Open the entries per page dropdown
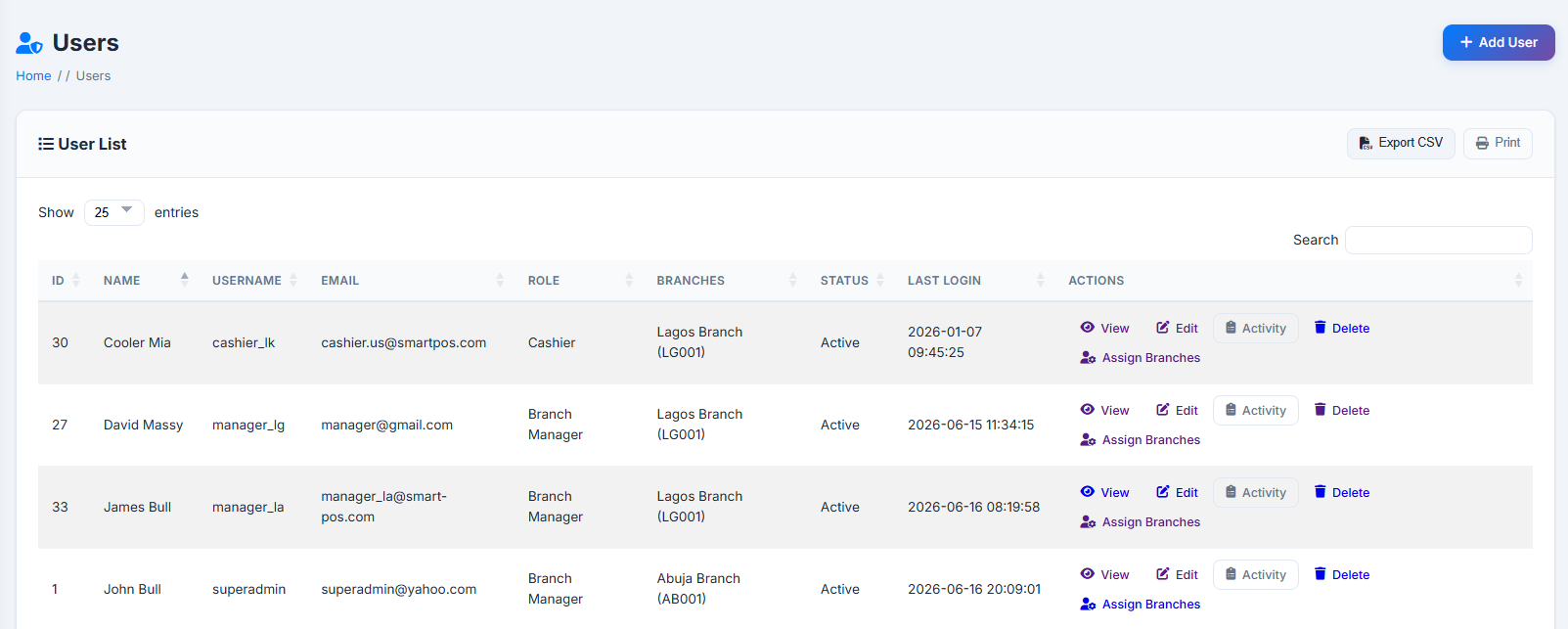 pos(114,212)
